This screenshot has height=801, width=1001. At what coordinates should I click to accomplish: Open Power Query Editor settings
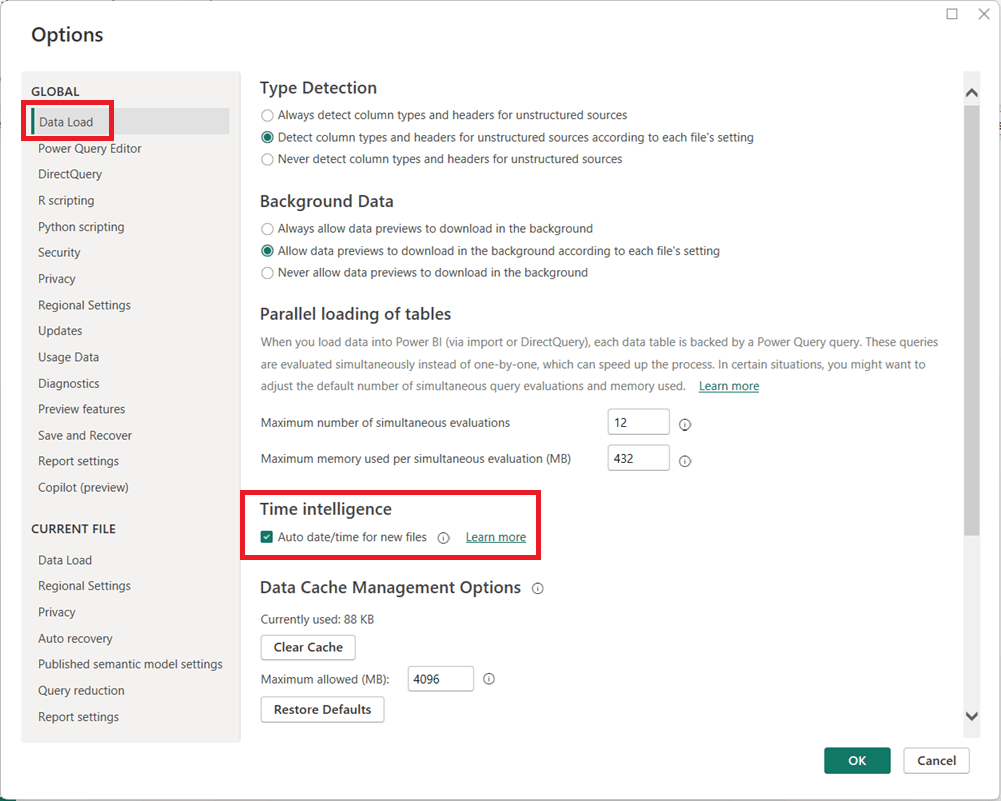pyautogui.click(x=90, y=149)
